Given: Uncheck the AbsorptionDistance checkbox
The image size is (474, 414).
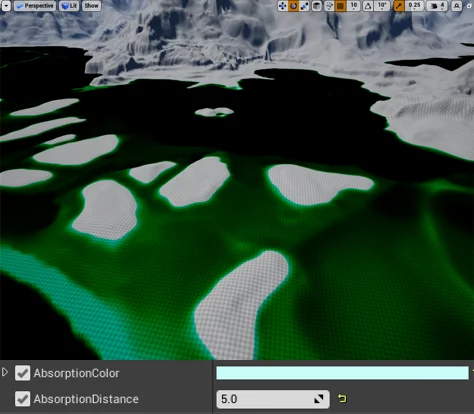Looking at the screenshot, I should coord(22,399).
